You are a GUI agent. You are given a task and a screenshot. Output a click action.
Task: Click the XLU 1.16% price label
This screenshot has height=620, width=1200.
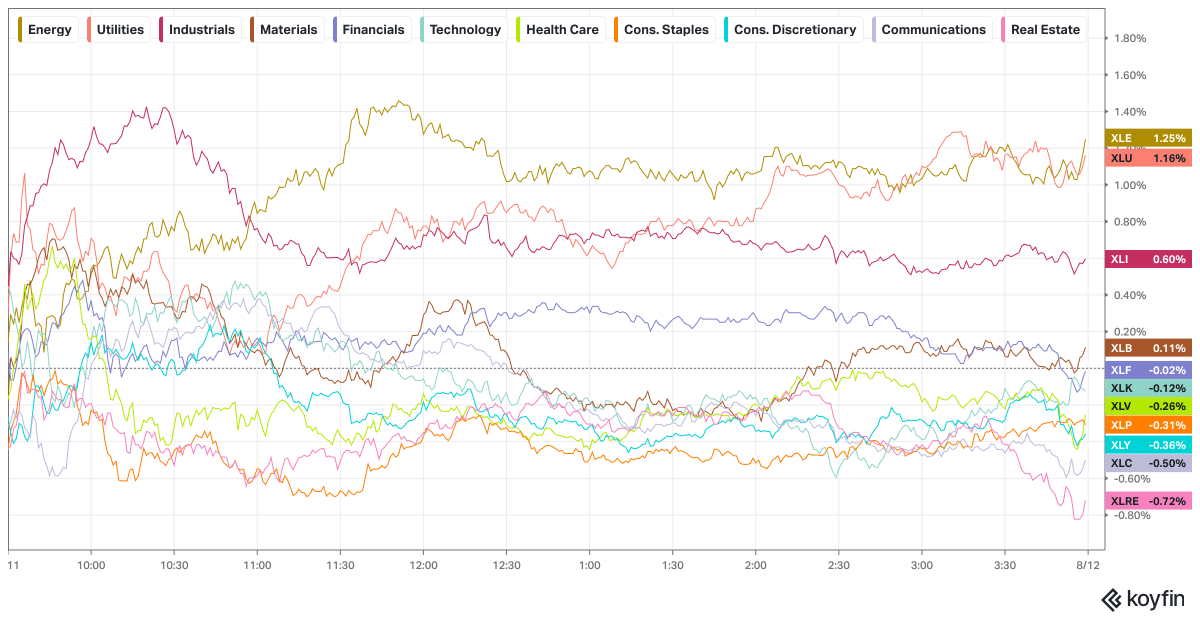click(x=1148, y=158)
